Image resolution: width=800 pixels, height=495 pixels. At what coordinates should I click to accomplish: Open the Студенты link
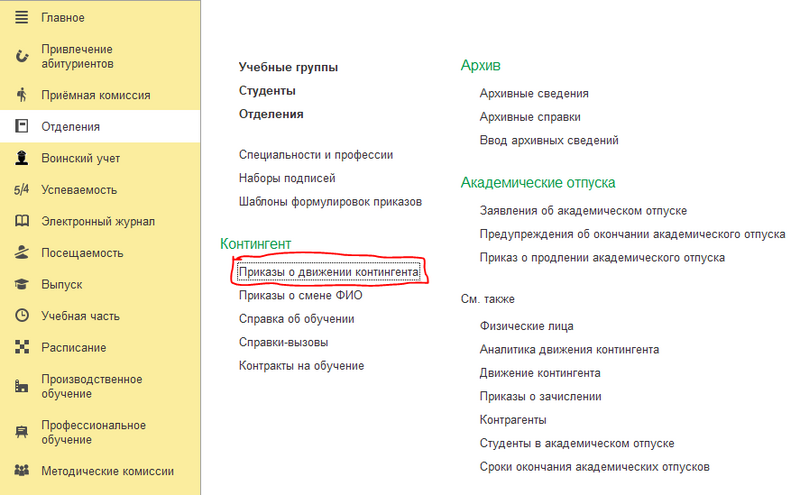267,91
